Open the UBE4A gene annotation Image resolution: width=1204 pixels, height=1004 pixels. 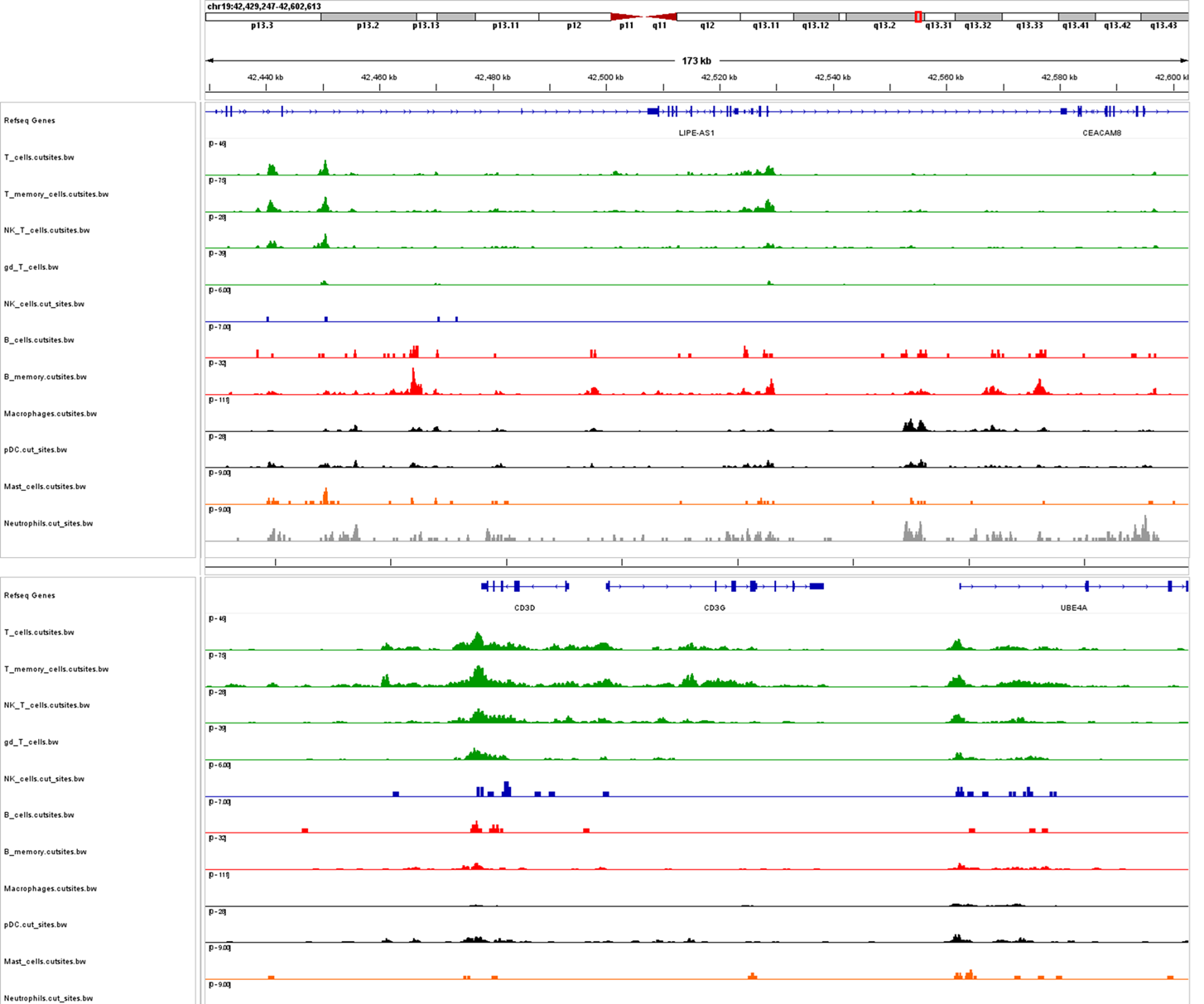coord(1073,608)
